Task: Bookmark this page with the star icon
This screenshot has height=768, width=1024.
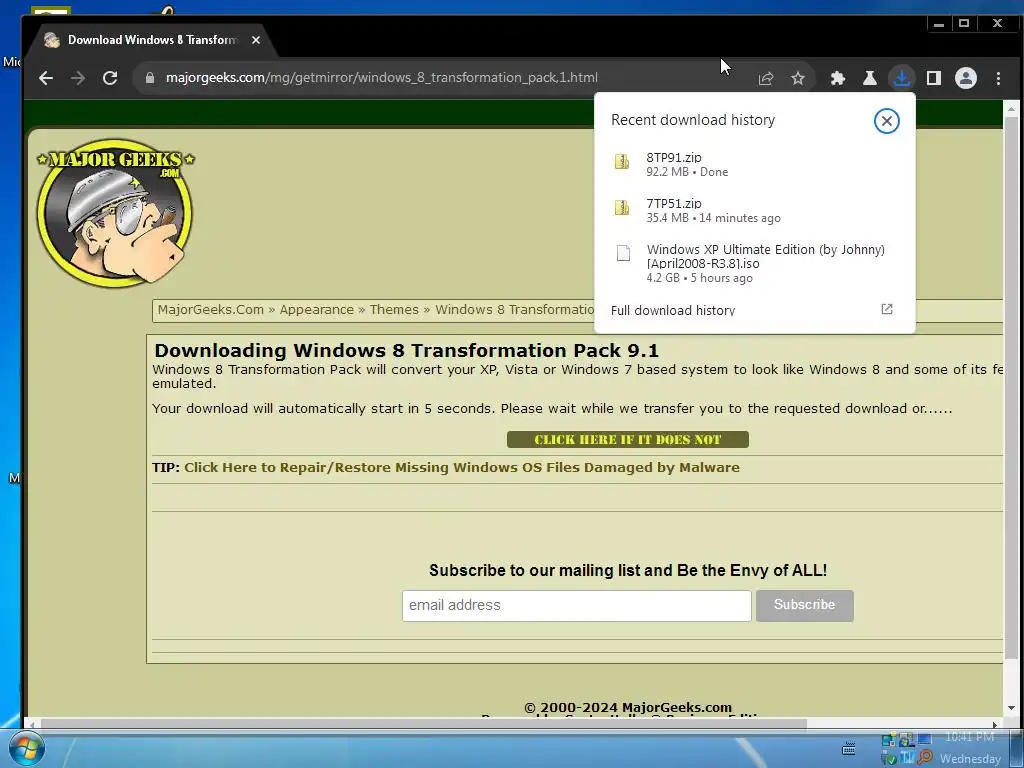Action: click(797, 78)
